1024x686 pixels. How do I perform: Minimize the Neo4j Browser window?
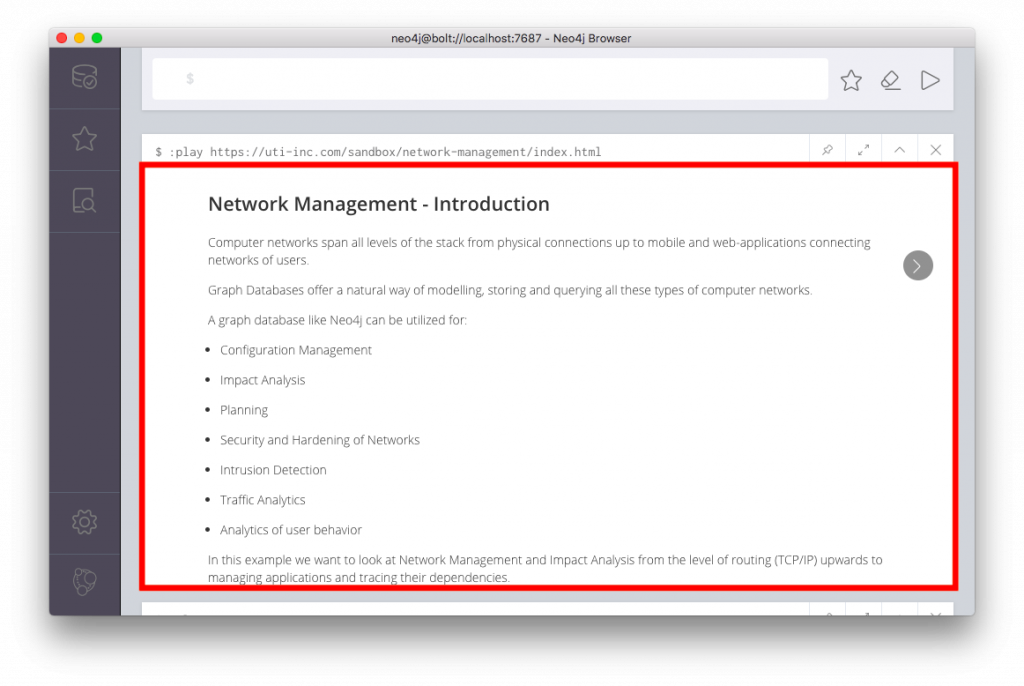pos(79,38)
